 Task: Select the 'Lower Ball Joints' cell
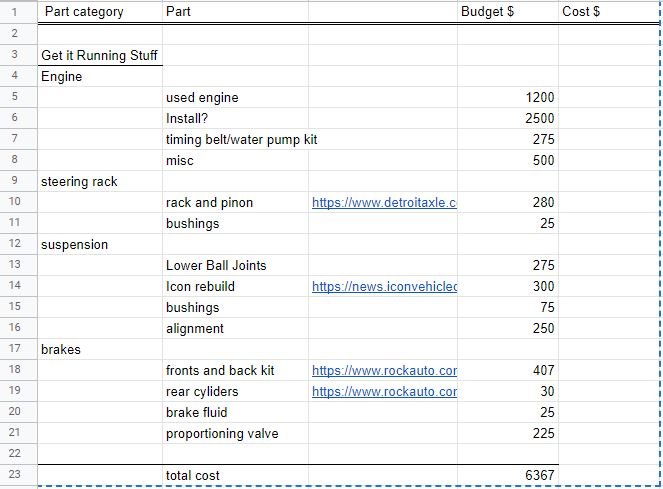[x=236, y=265]
